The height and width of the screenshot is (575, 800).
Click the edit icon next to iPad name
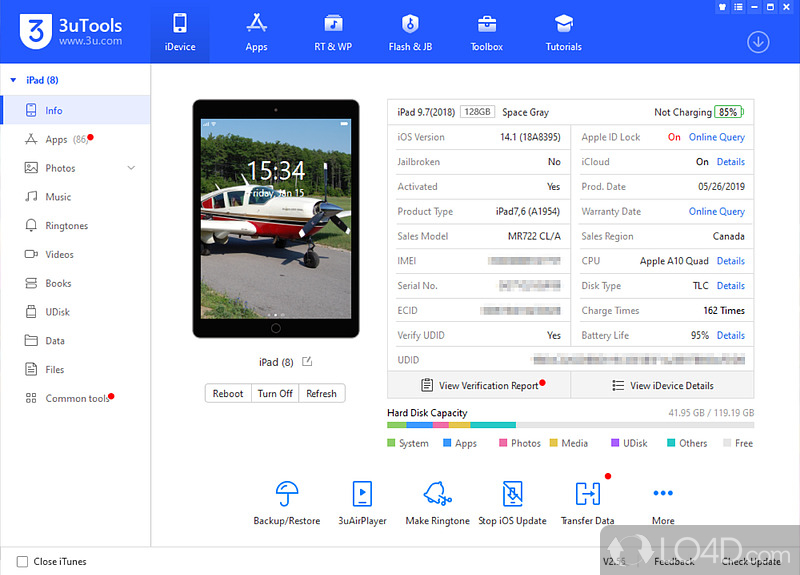click(307, 362)
